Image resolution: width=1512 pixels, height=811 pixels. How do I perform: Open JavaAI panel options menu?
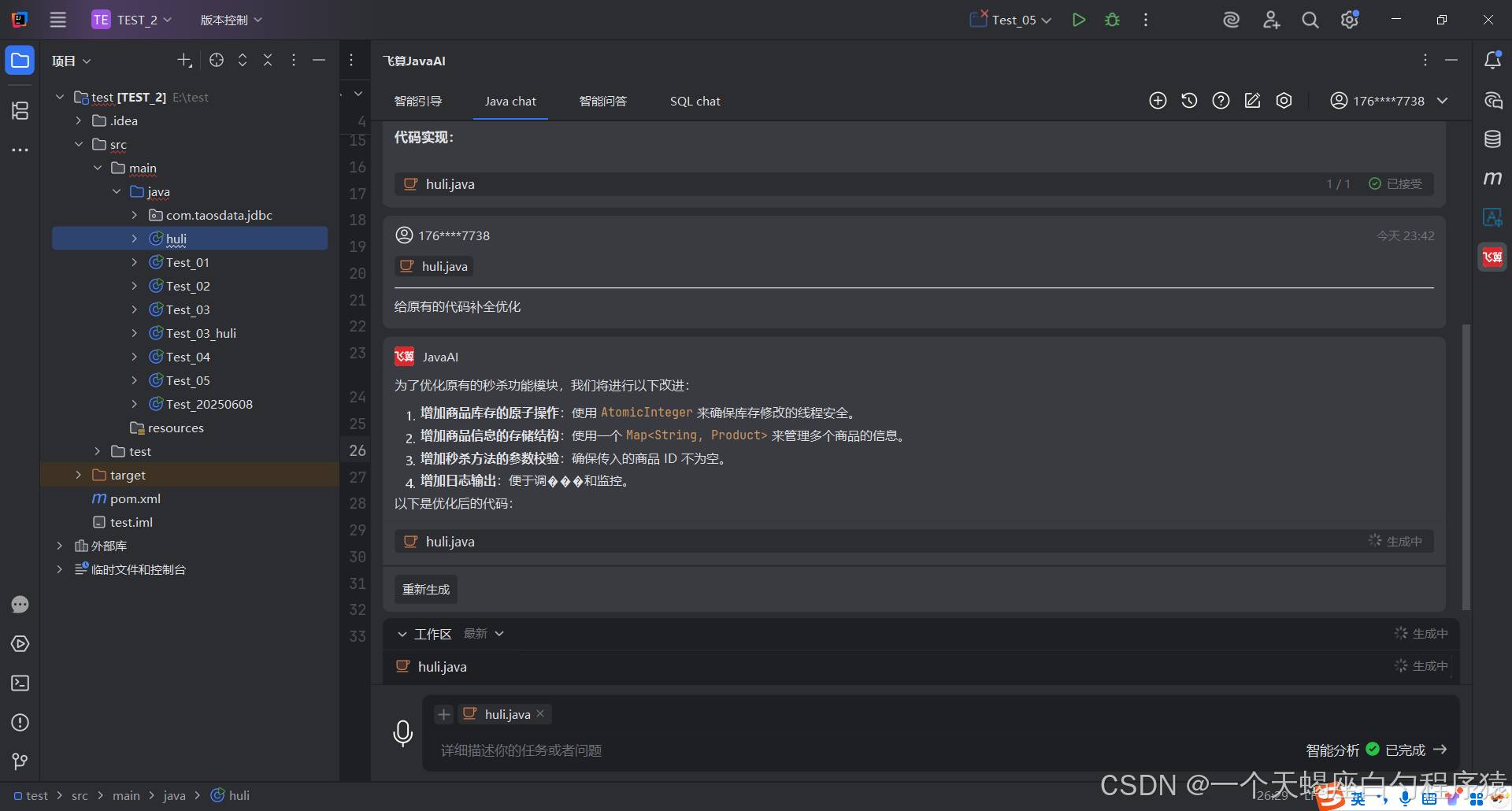(x=1425, y=61)
